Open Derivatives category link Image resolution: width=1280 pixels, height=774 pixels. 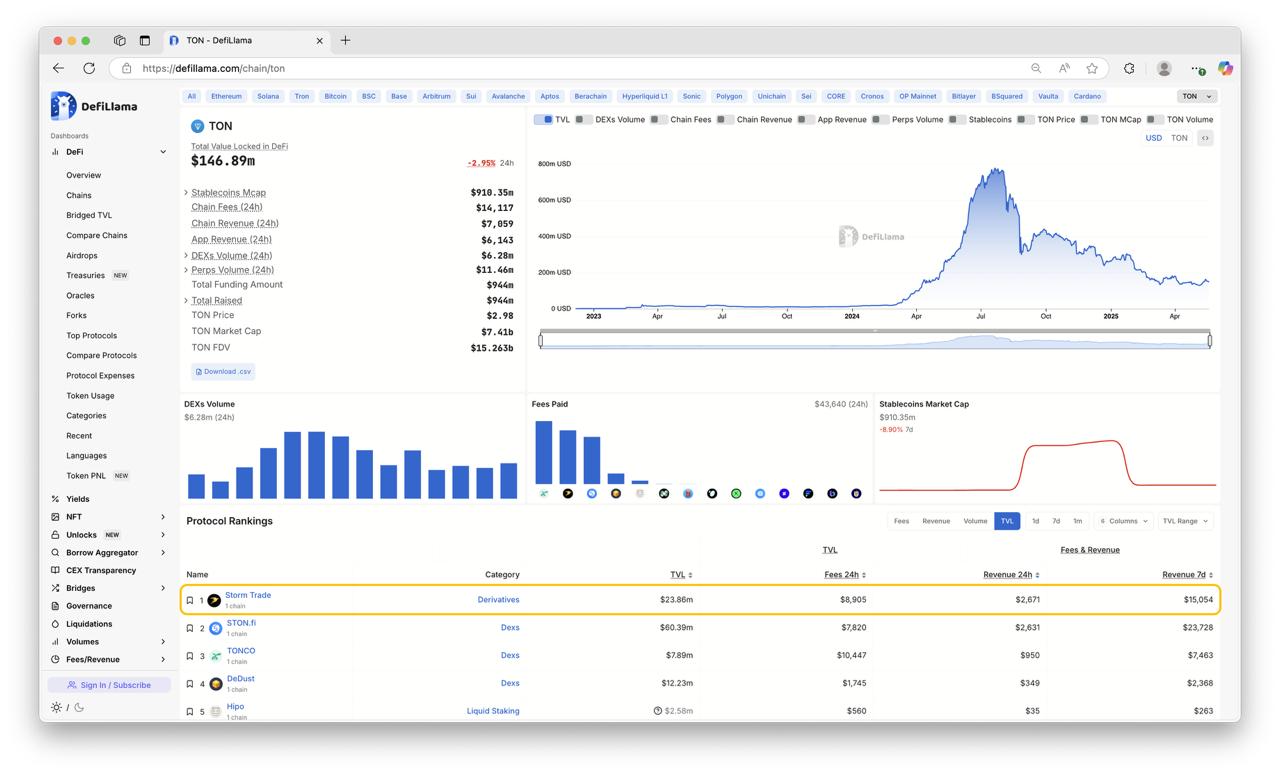[498, 600]
